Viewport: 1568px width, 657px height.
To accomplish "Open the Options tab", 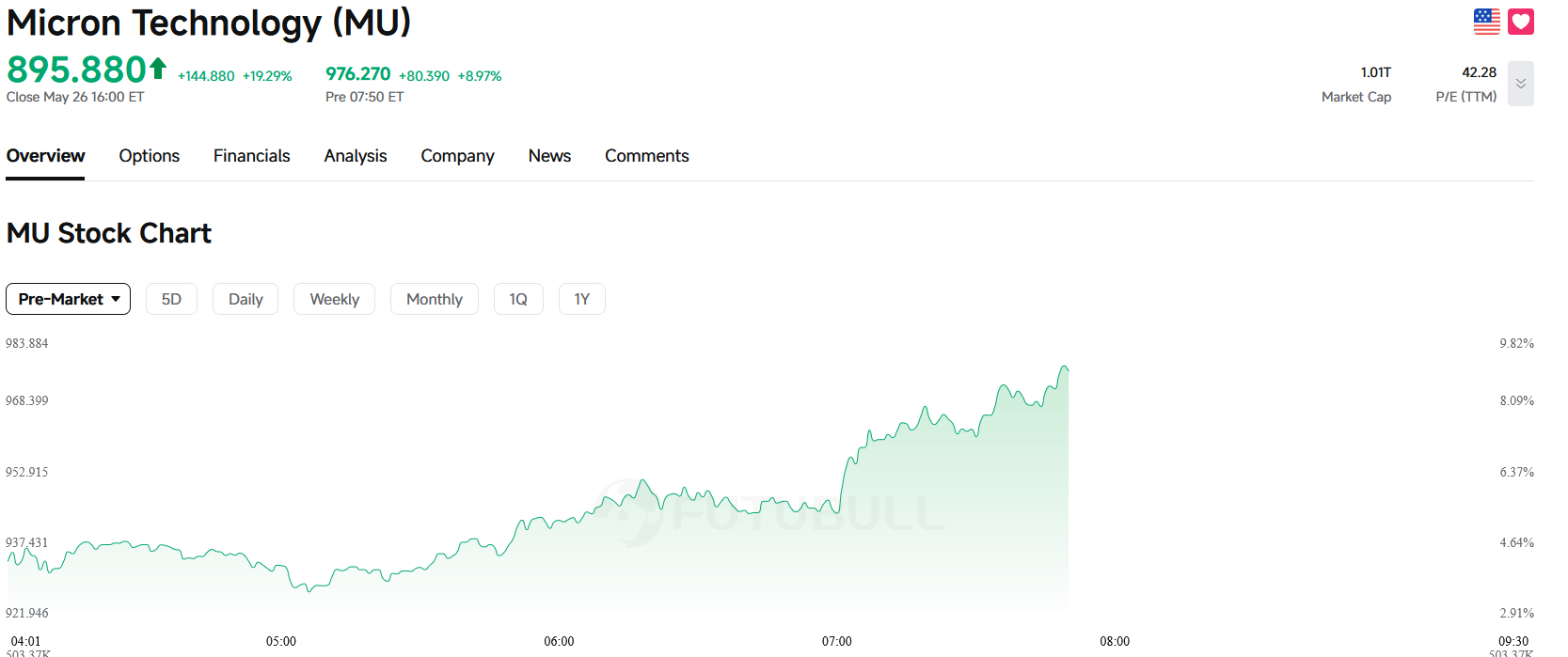I will (150, 156).
